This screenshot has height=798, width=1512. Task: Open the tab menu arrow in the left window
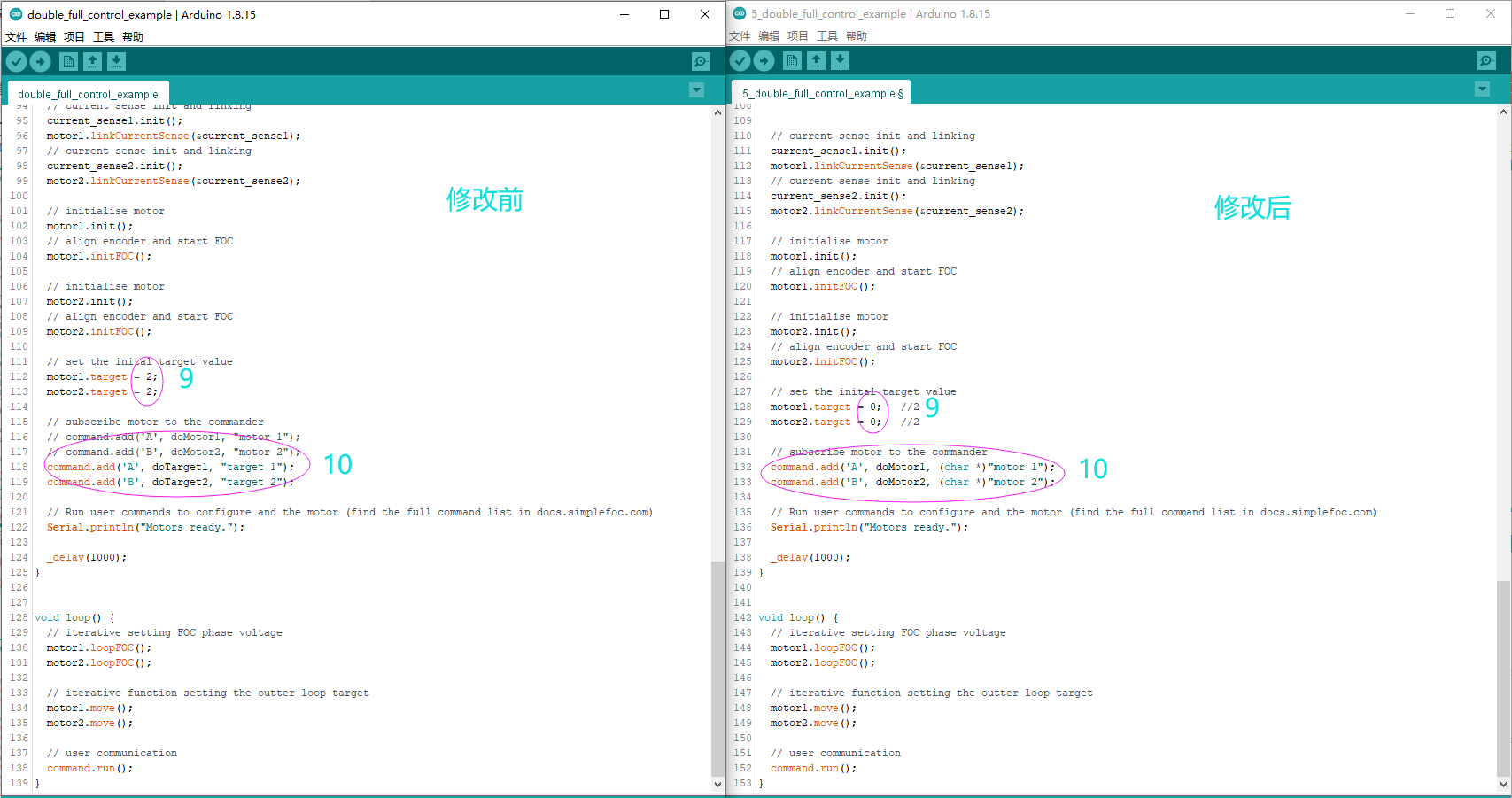click(696, 89)
